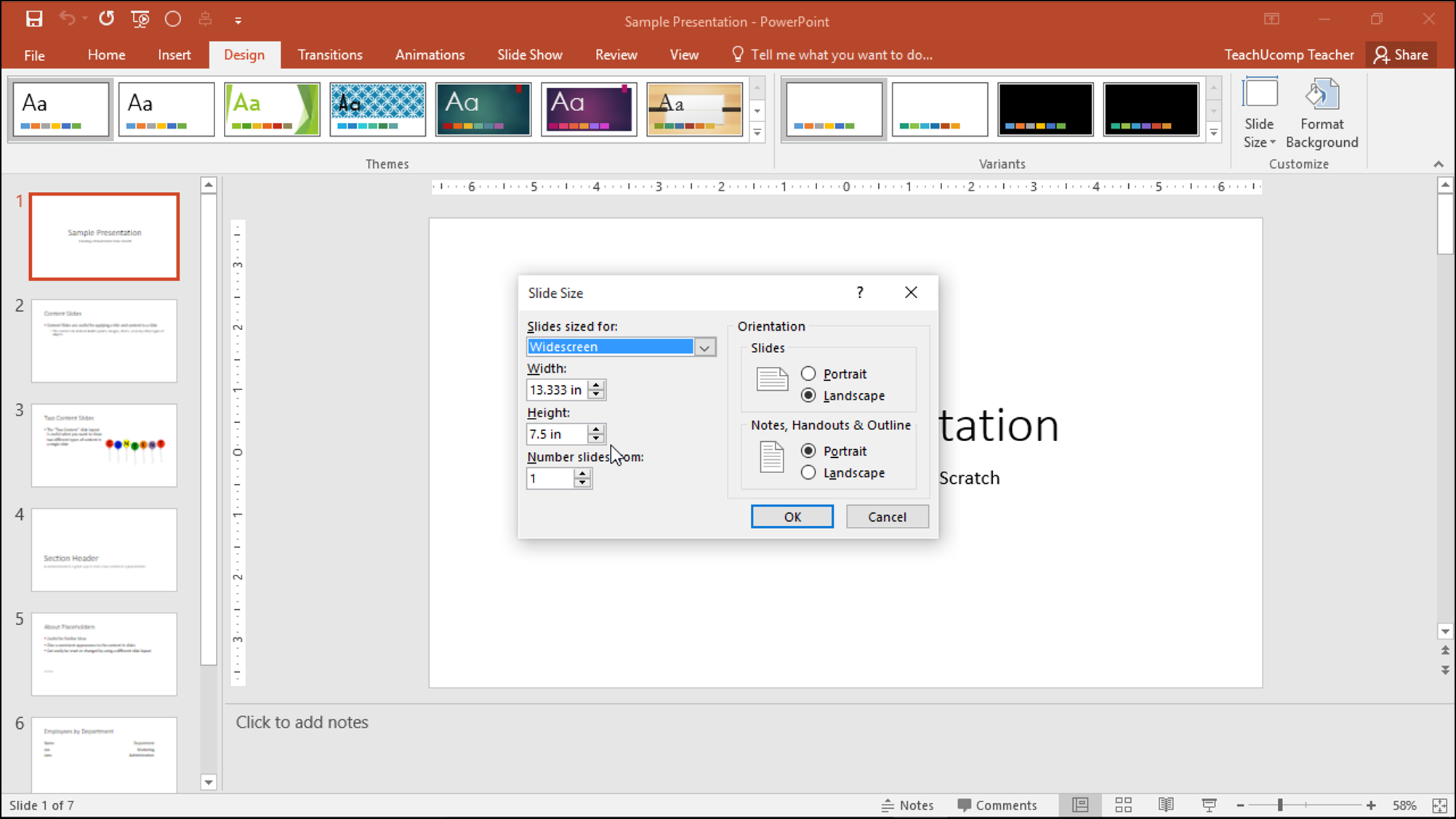Select Landscape for Notes, Handouts & Outline
Screen dimensions: 1456x819
(x=808, y=472)
